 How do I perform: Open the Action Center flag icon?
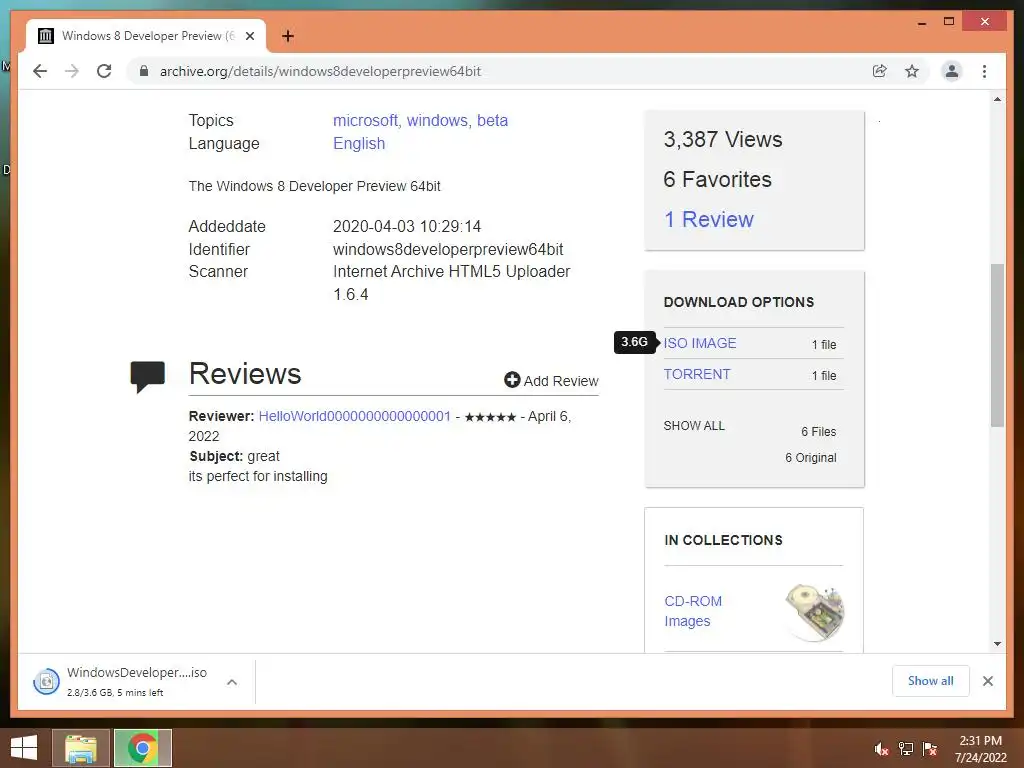930,749
